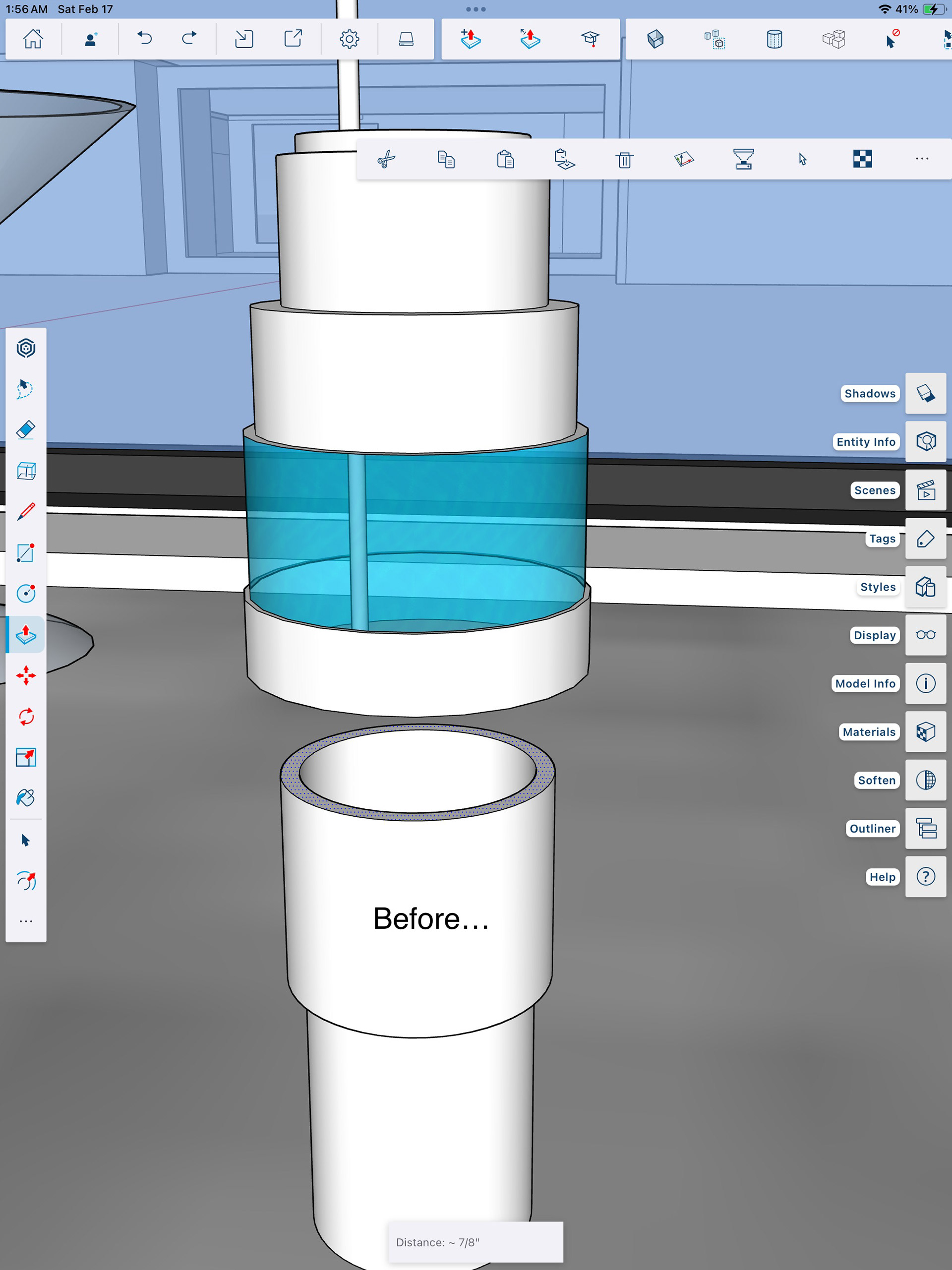Open the Tags panel
Image resolution: width=952 pixels, height=1270 pixels.
click(926, 539)
